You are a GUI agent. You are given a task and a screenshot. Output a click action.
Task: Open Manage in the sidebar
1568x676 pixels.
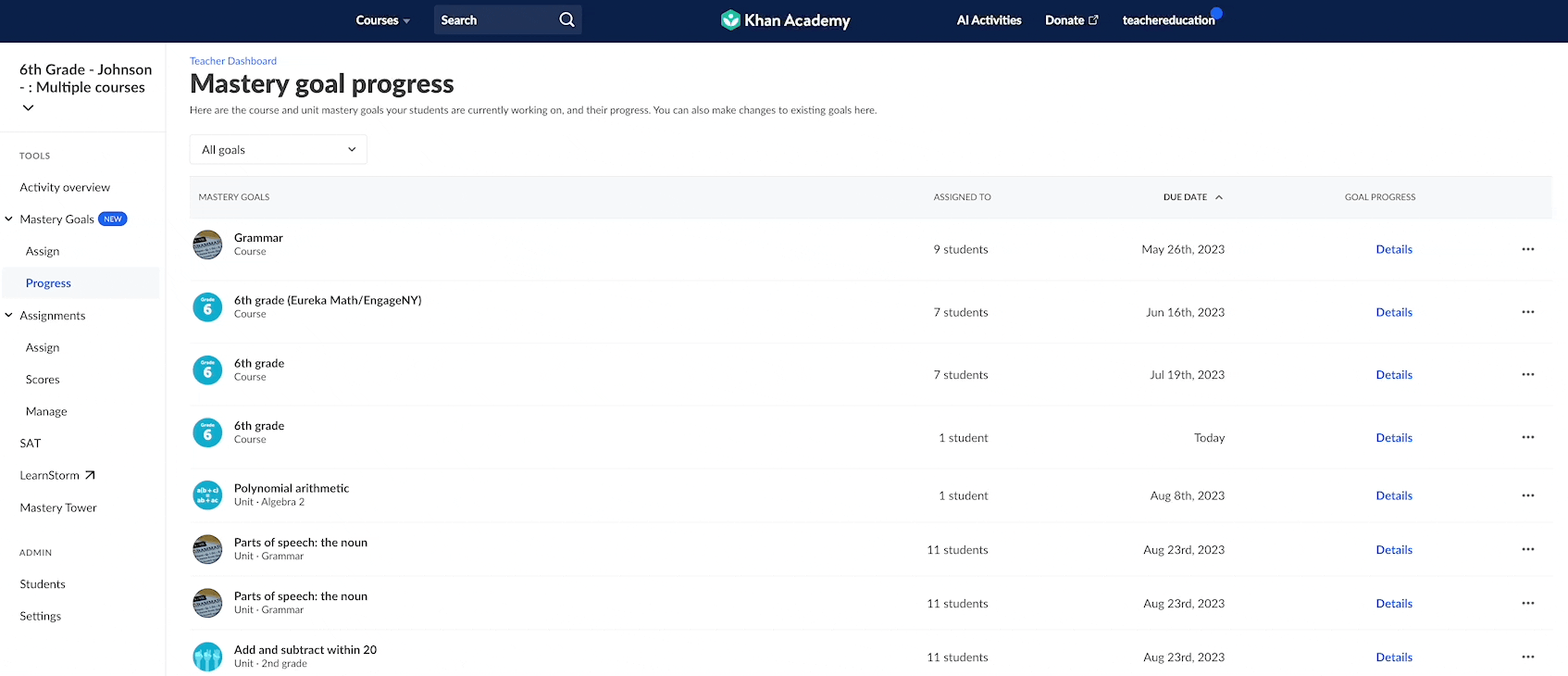tap(46, 411)
